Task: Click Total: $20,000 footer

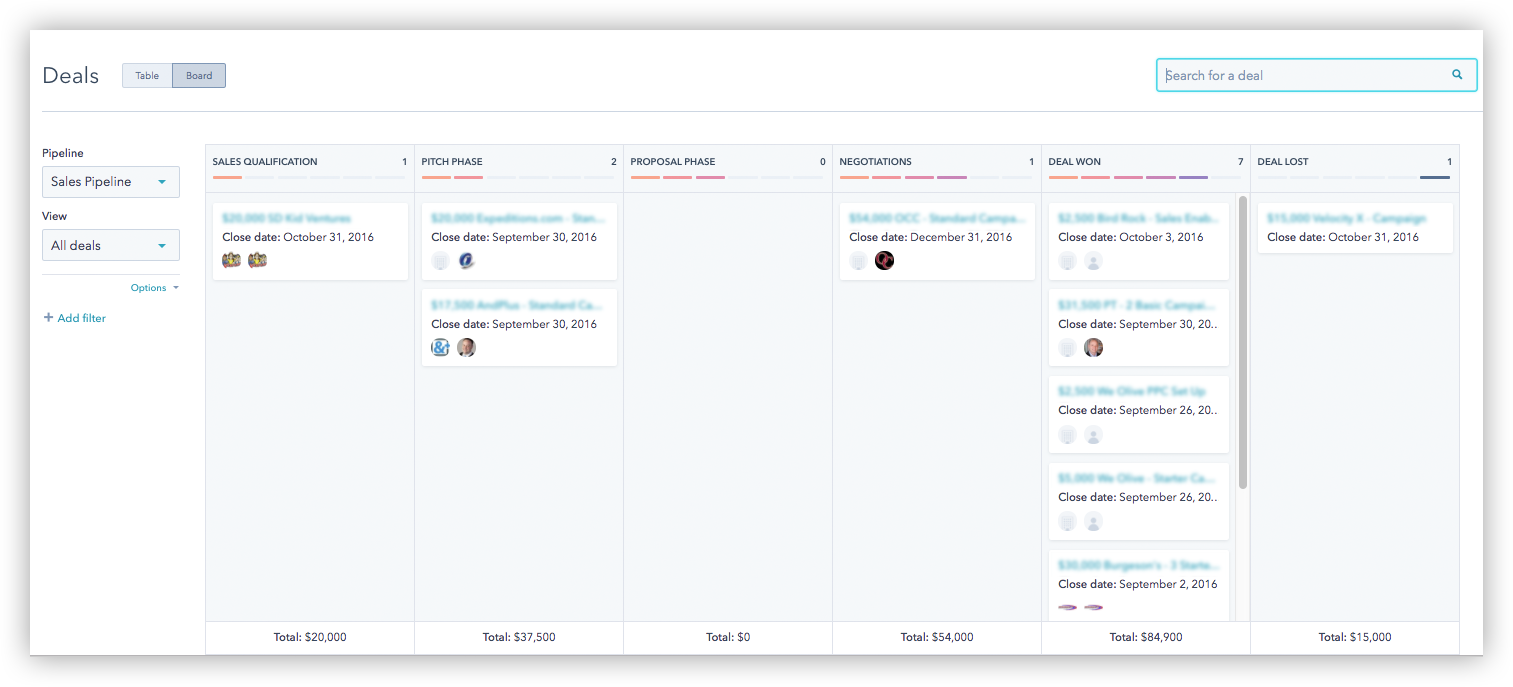Action: 310,637
